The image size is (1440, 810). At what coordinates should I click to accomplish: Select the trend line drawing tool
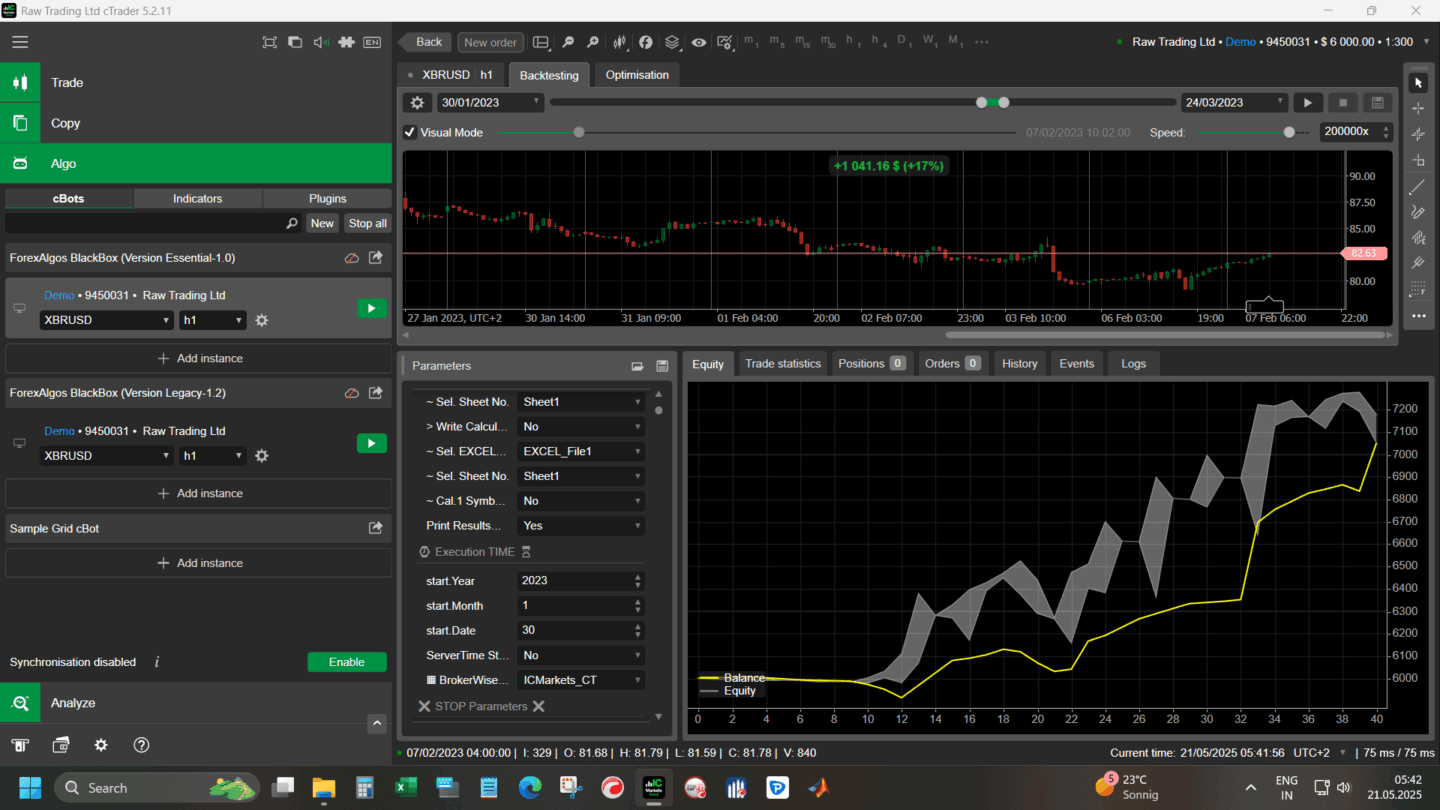pyautogui.click(x=1417, y=187)
